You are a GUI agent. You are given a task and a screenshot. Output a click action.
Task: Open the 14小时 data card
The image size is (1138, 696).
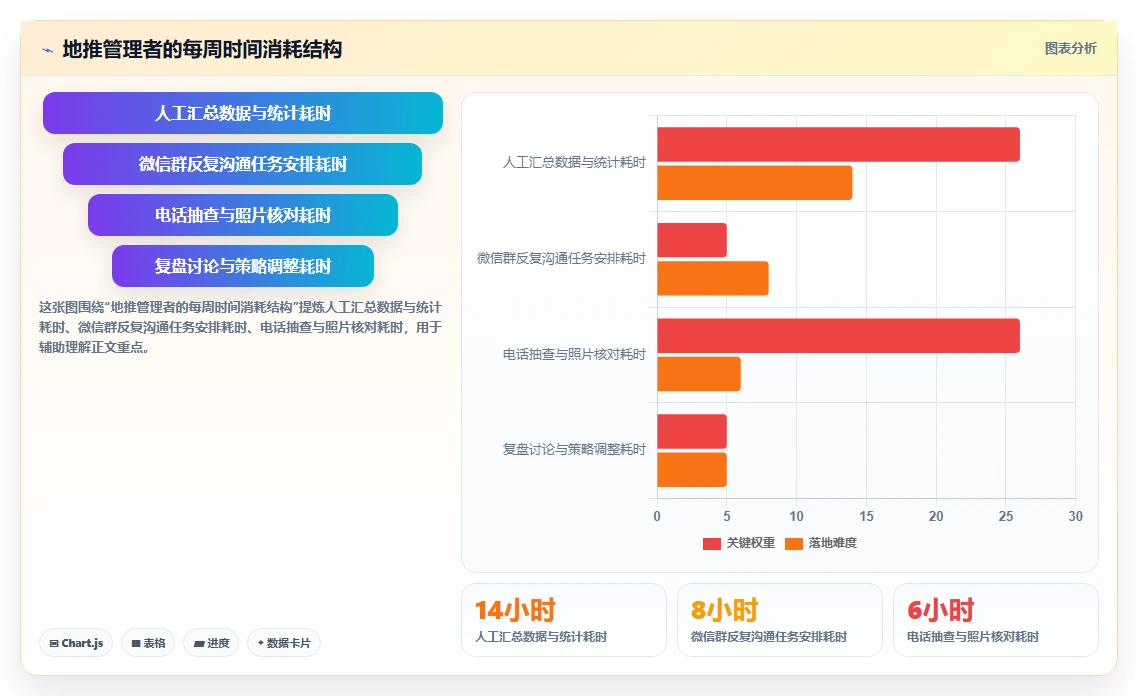564,621
